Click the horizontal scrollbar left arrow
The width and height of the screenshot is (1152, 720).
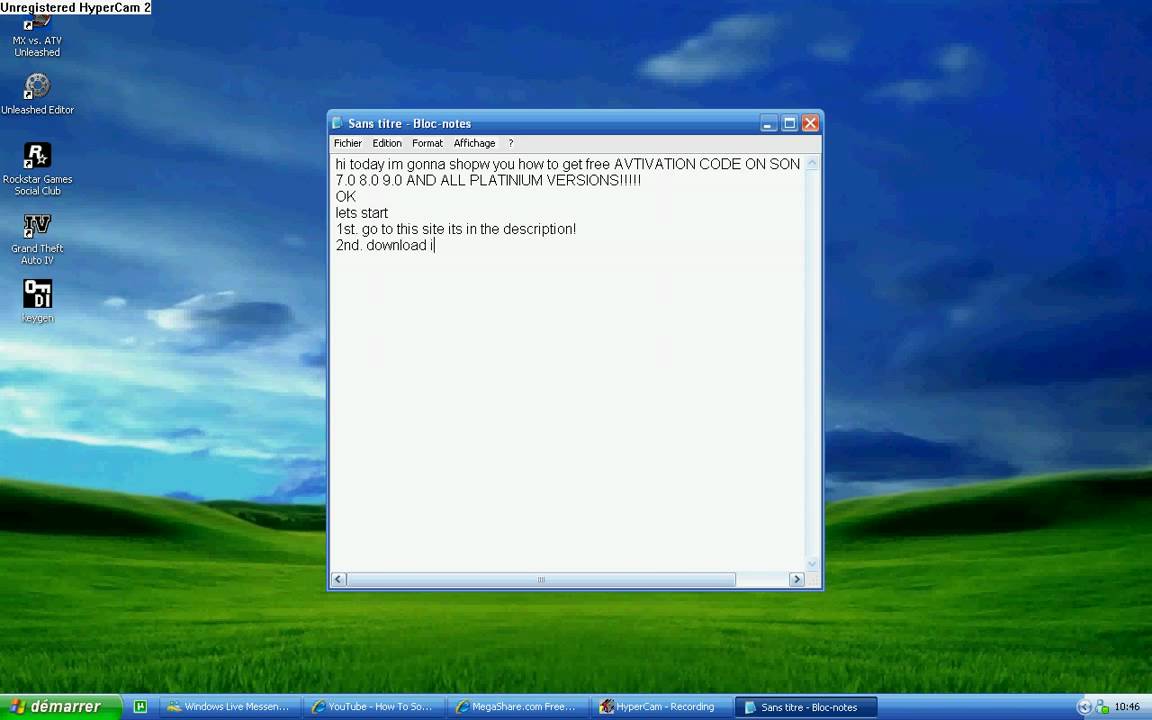338,579
